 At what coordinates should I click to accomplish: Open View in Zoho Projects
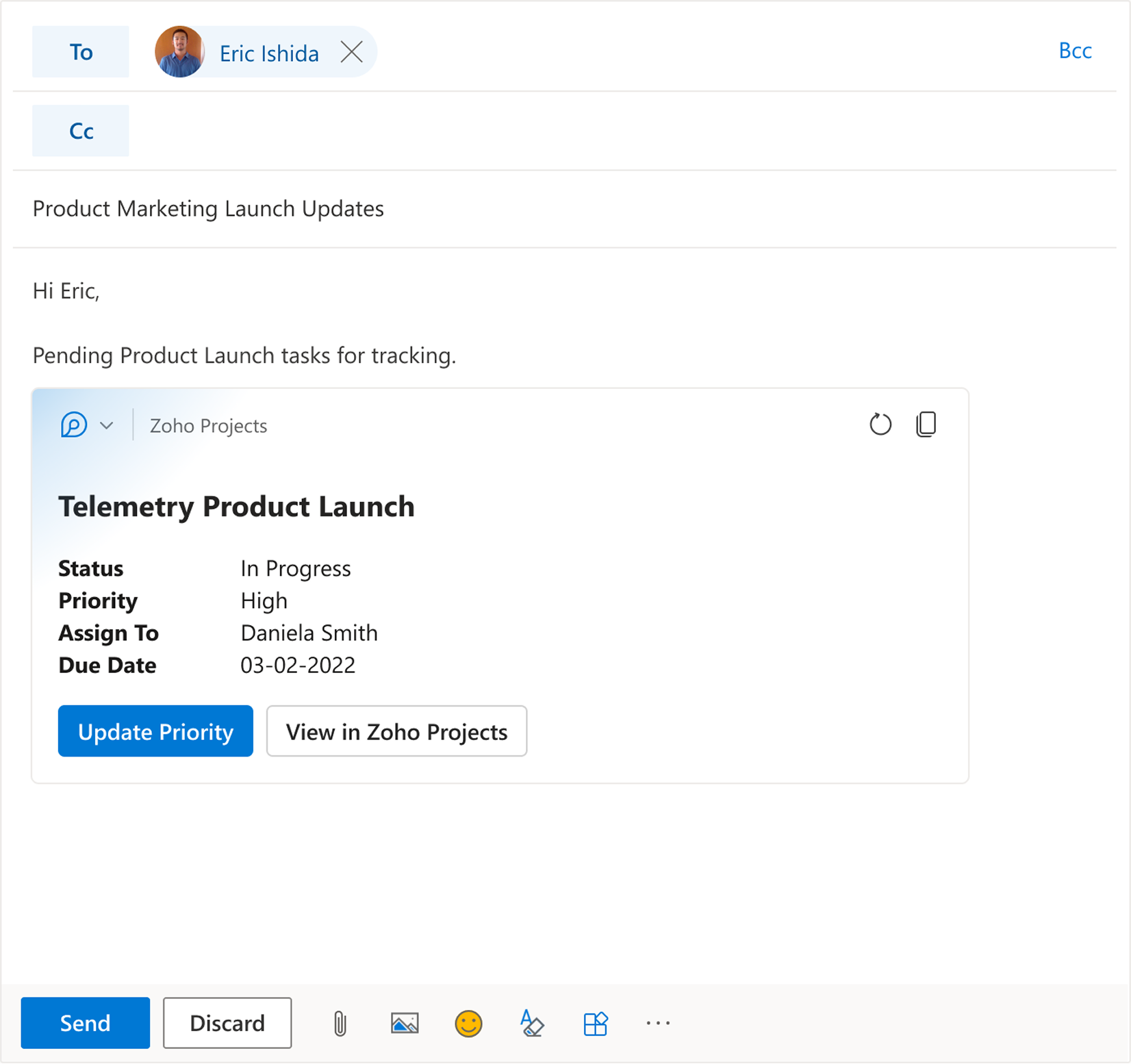(x=396, y=731)
